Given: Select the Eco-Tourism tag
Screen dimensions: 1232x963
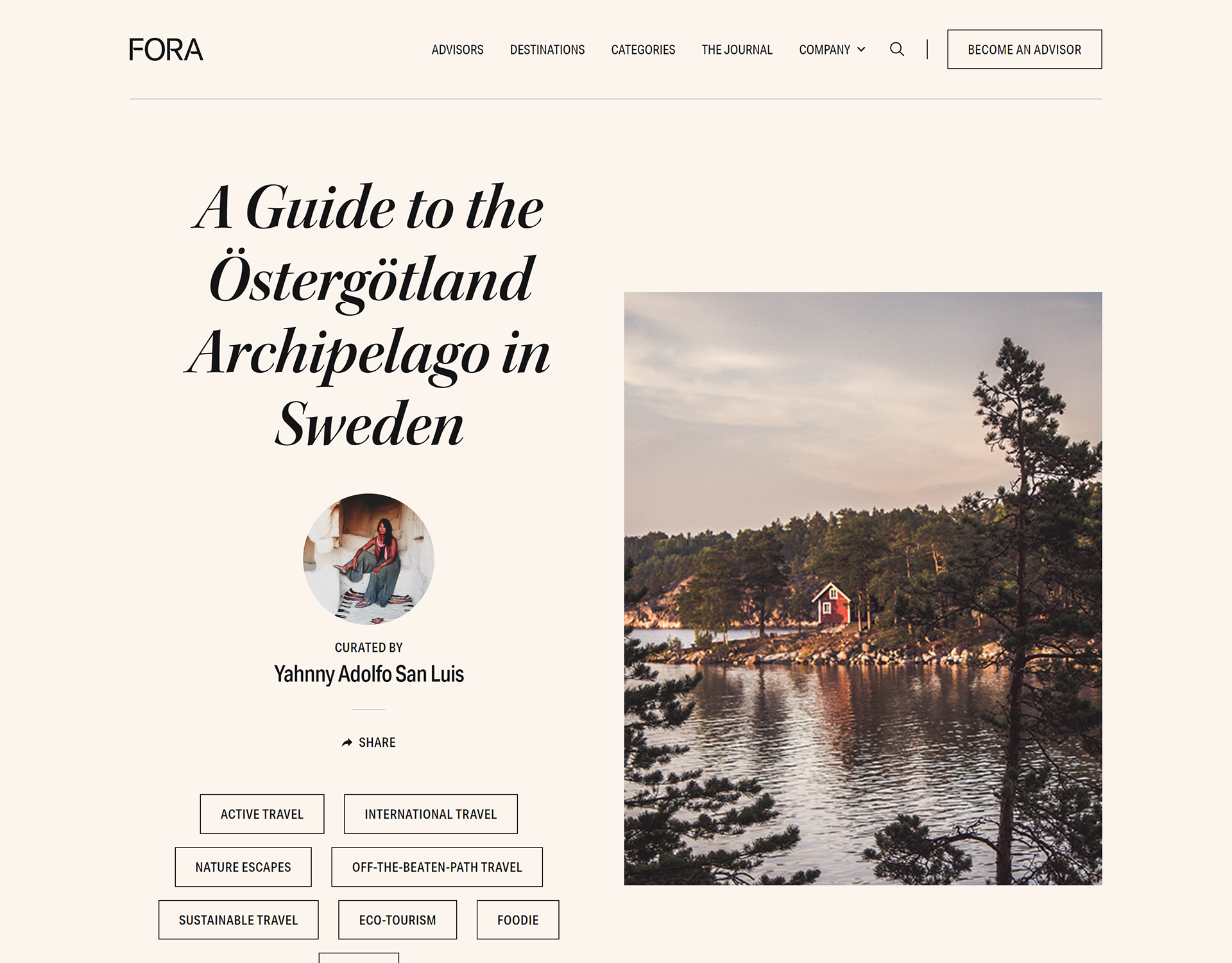Looking at the screenshot, I should (x=398, y=920).
